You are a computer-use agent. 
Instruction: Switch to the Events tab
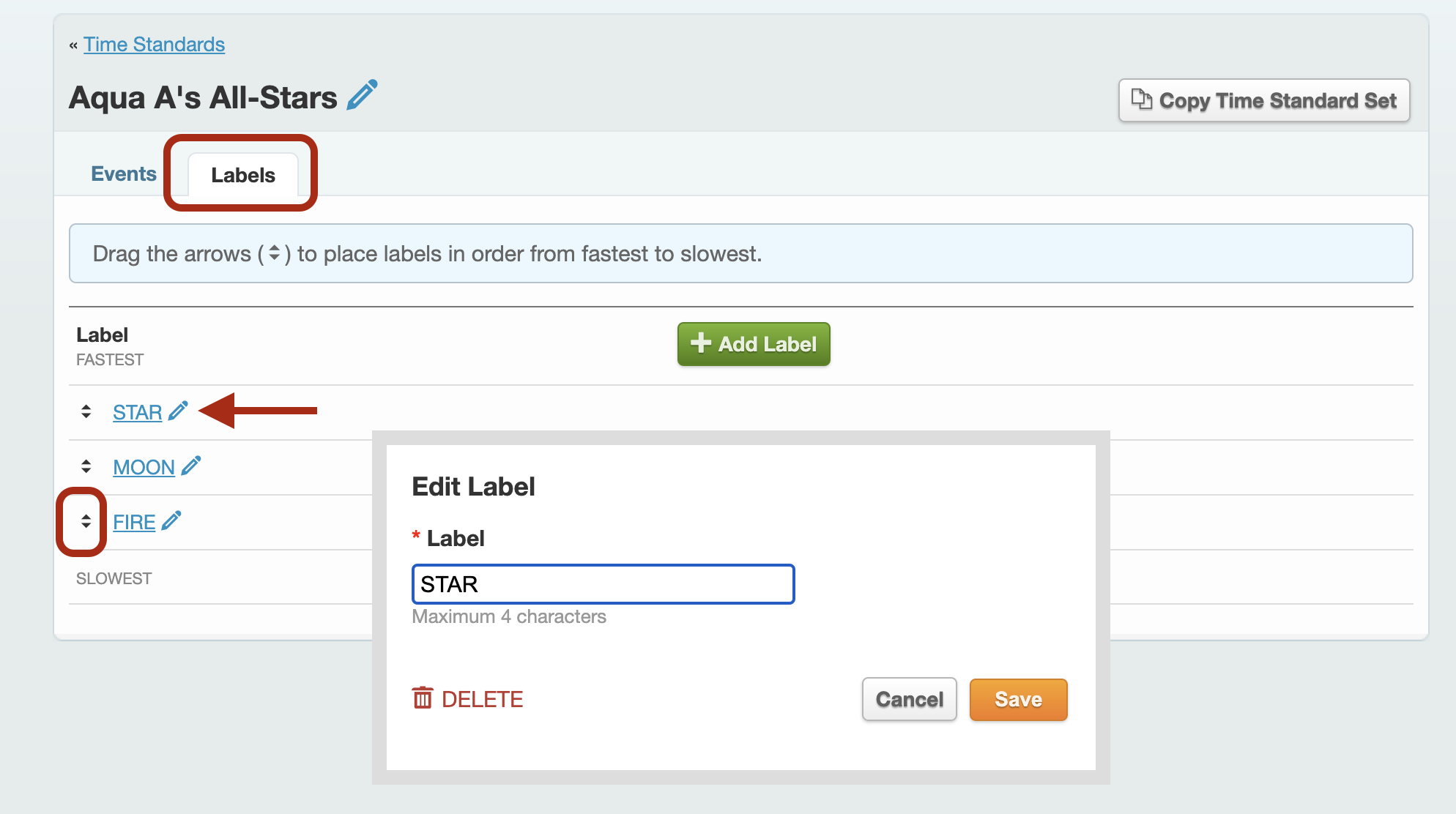click(124, 174)
